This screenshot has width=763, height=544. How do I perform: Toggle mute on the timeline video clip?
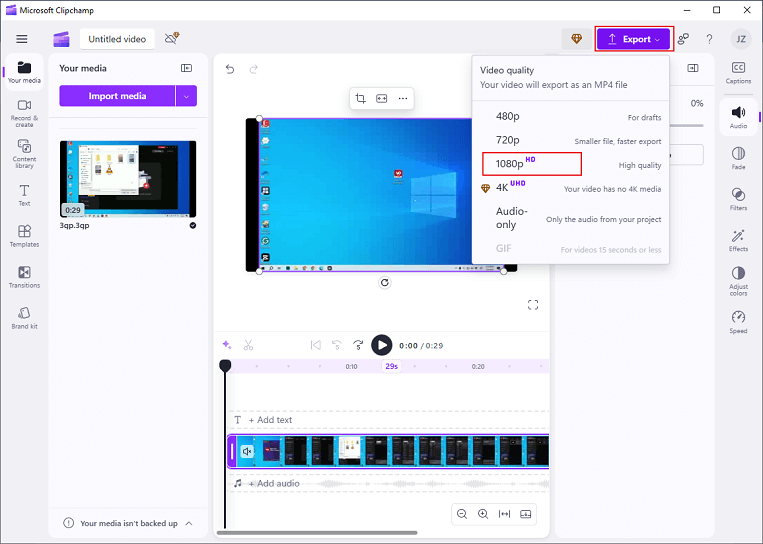(x=247, y=452)
